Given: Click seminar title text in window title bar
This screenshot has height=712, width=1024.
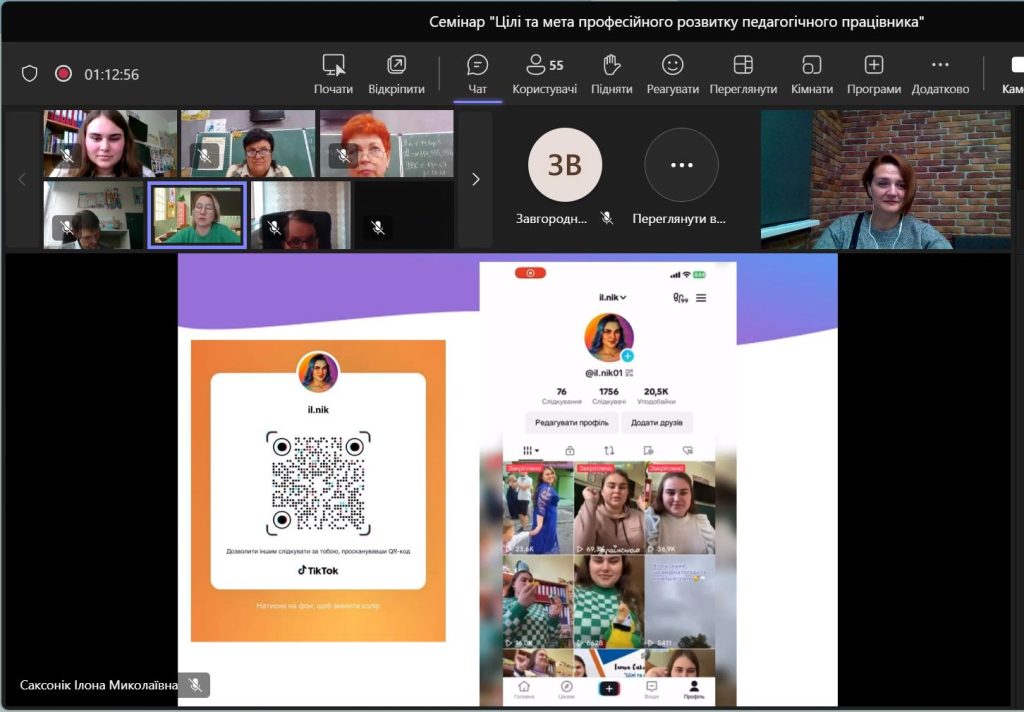Looking at the screenshot, I should point(677,22).
